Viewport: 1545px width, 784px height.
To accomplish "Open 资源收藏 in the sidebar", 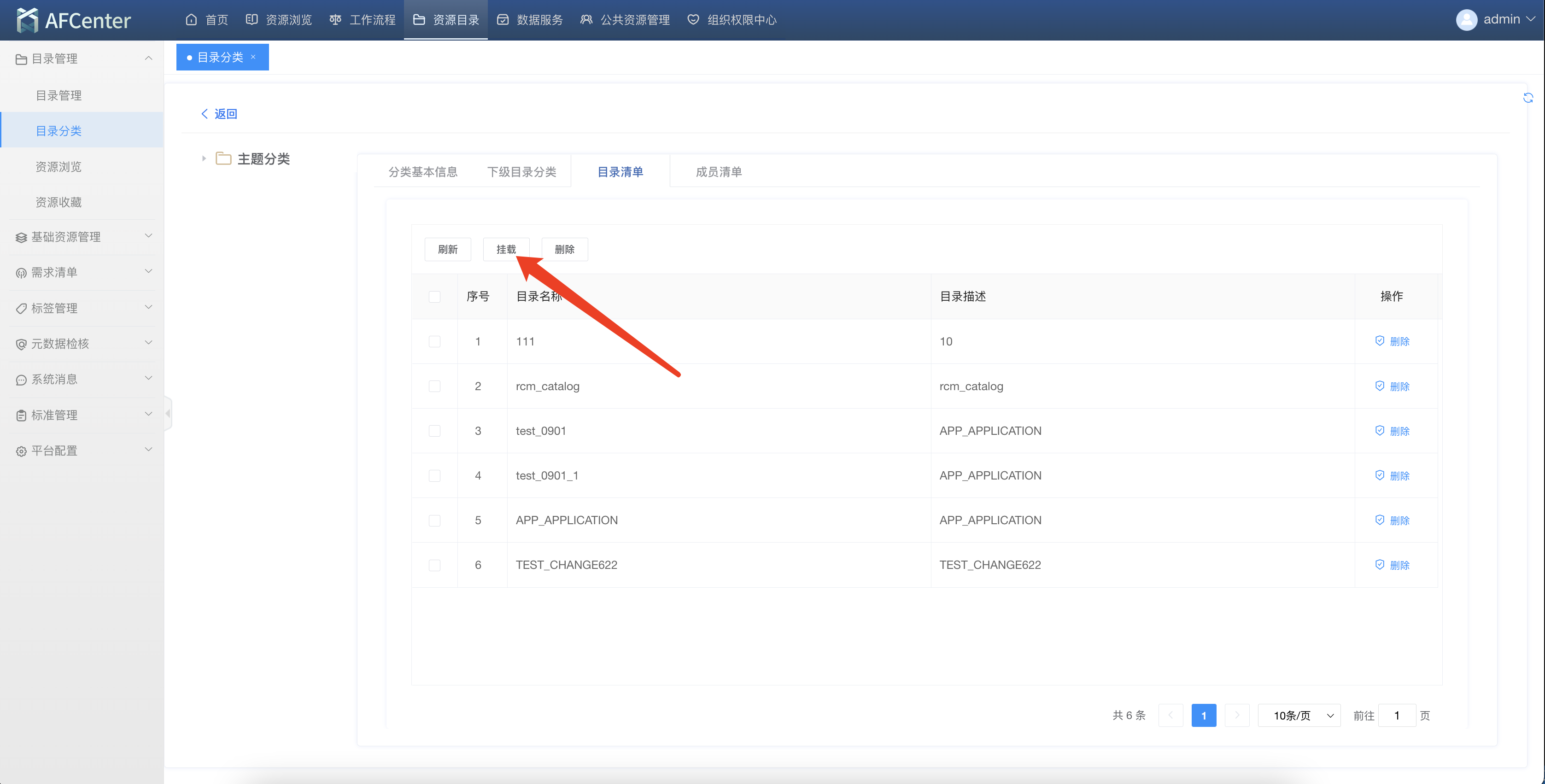I will 59,202.
